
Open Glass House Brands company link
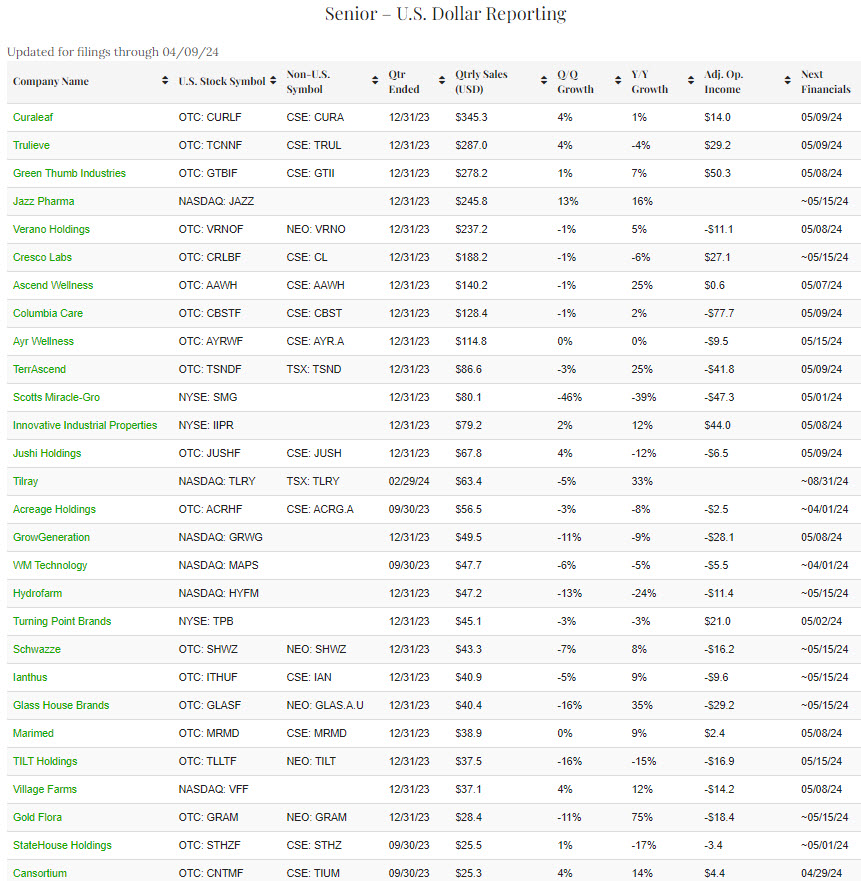coord(61,705)
